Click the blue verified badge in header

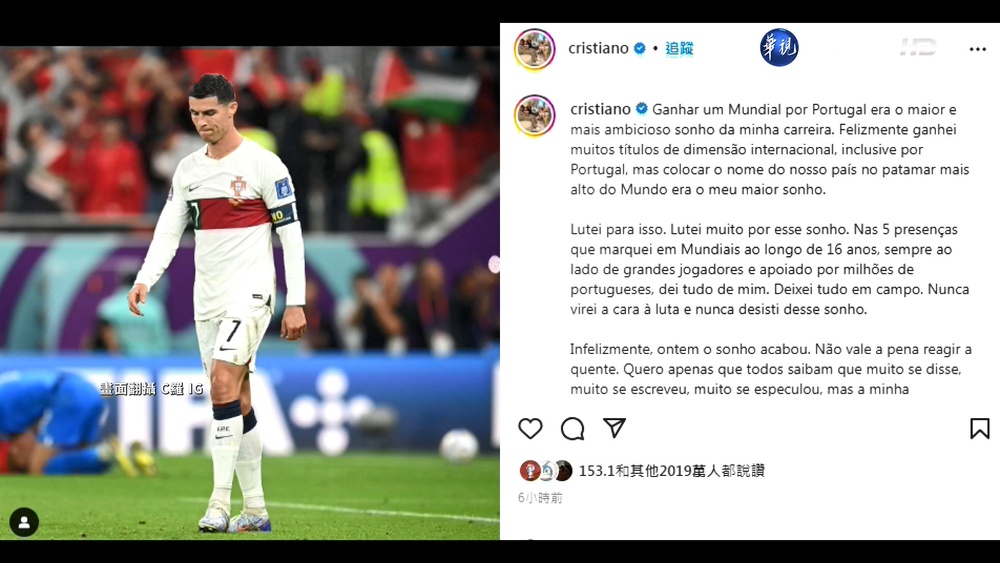(x=639, y=48)
